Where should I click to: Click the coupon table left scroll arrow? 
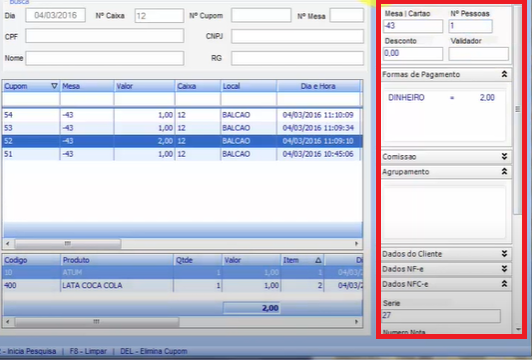[7, 243]
